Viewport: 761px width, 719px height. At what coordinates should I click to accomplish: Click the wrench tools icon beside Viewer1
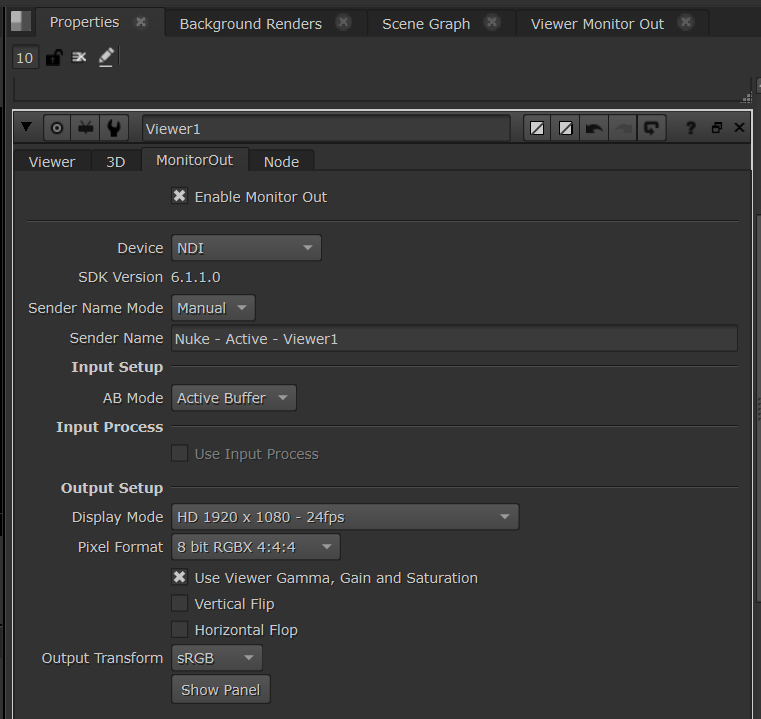tap(115, 128)
